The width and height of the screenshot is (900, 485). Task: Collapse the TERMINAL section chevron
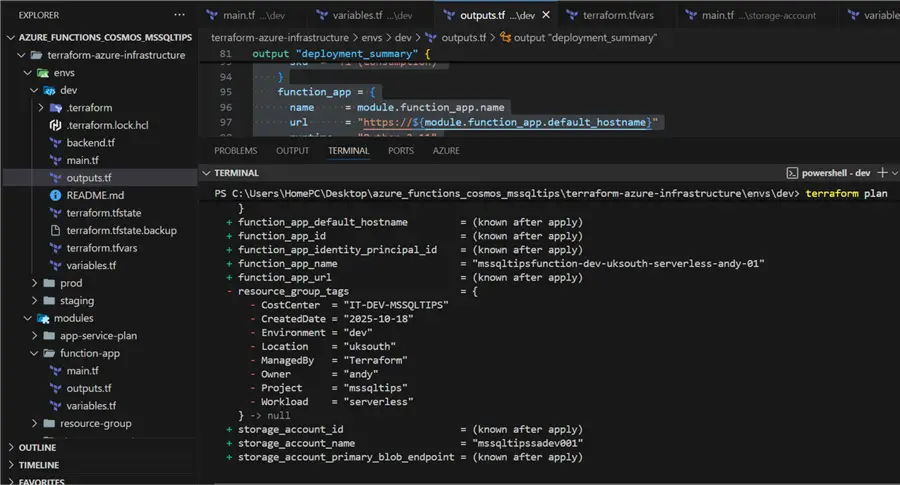pos(206,173)
